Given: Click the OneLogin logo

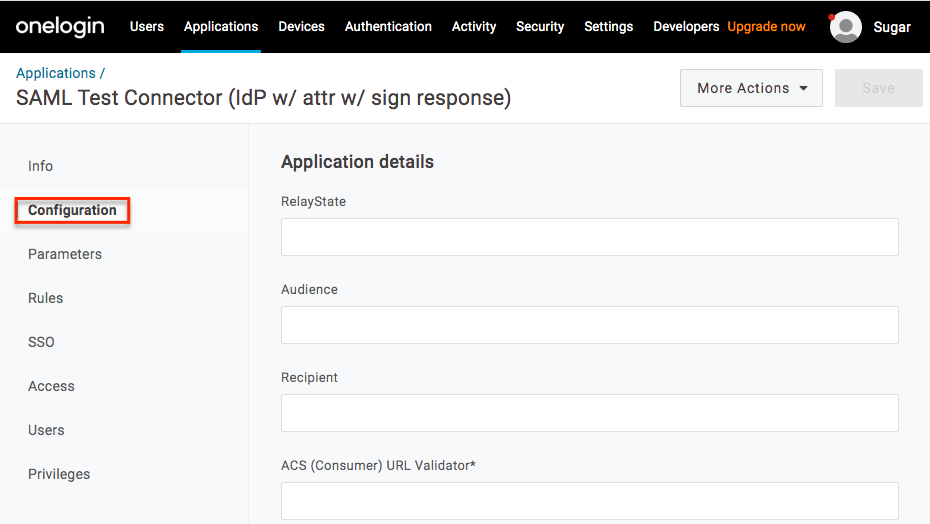Looking at the screenshot, I should click(60, 27).
